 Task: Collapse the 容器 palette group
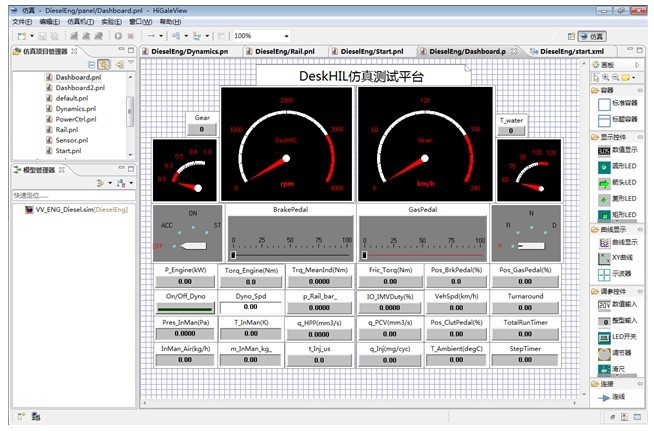pos(640,91)
